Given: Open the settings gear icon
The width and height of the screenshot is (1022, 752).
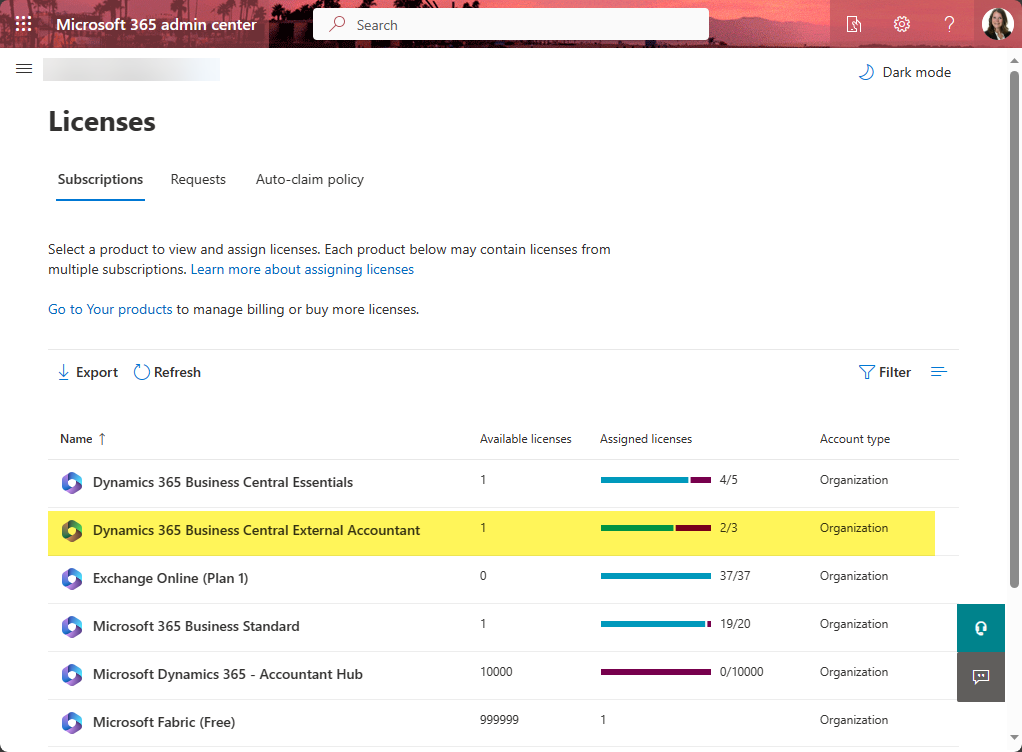Looking at the screenshot, I should pos(901,24).
